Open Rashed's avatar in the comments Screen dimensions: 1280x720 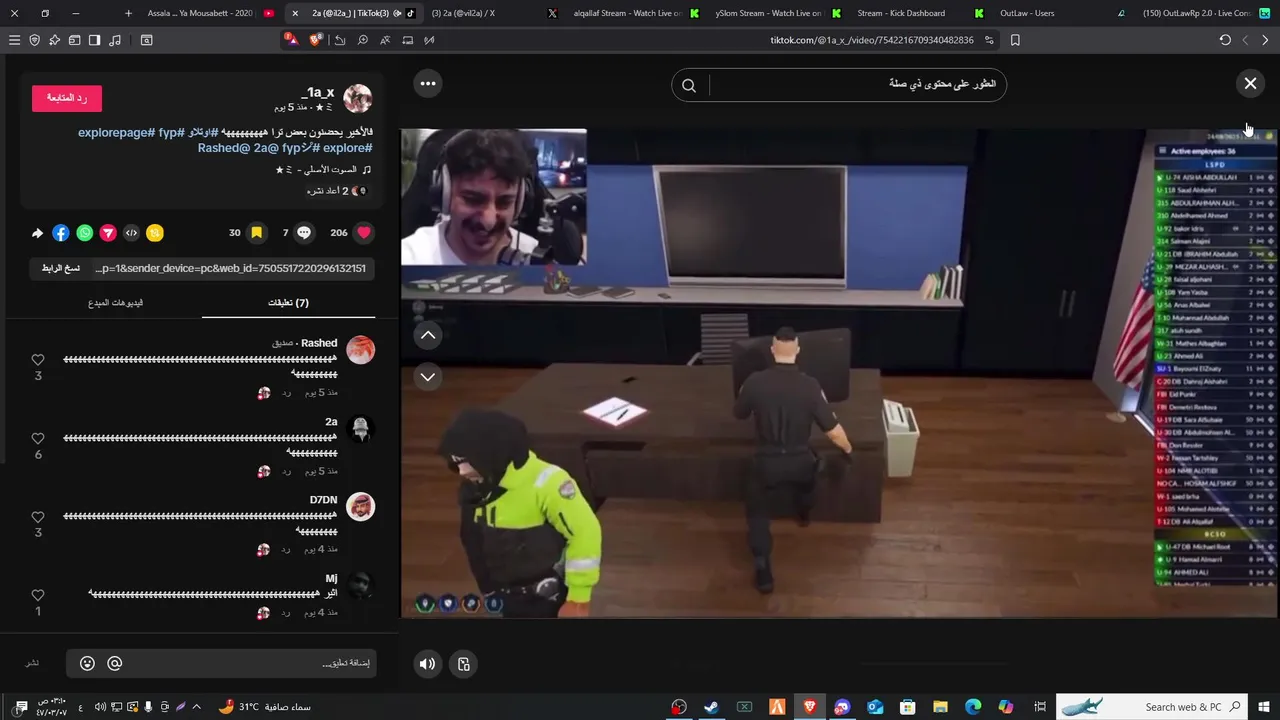coord(360,350)
